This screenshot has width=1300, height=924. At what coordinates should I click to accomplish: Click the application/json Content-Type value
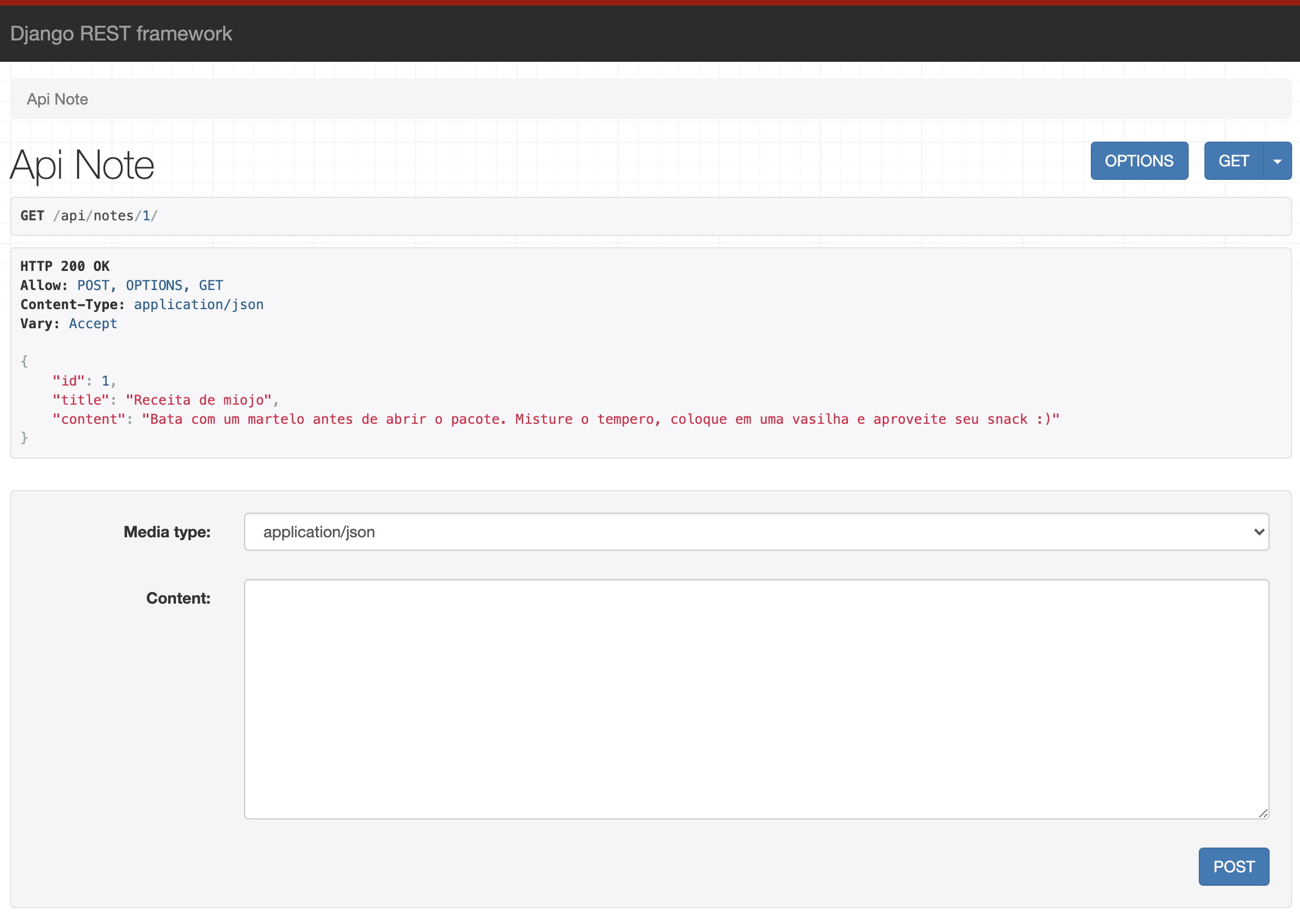tap(198, 305)
